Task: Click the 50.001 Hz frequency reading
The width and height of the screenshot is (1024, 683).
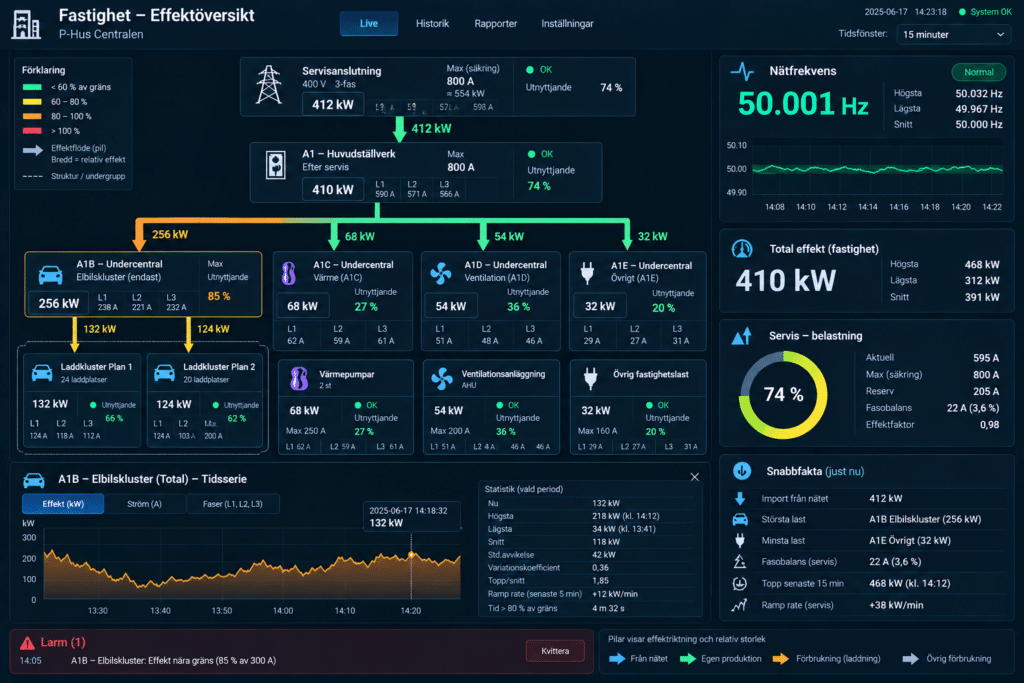Action: coord(803,104)
